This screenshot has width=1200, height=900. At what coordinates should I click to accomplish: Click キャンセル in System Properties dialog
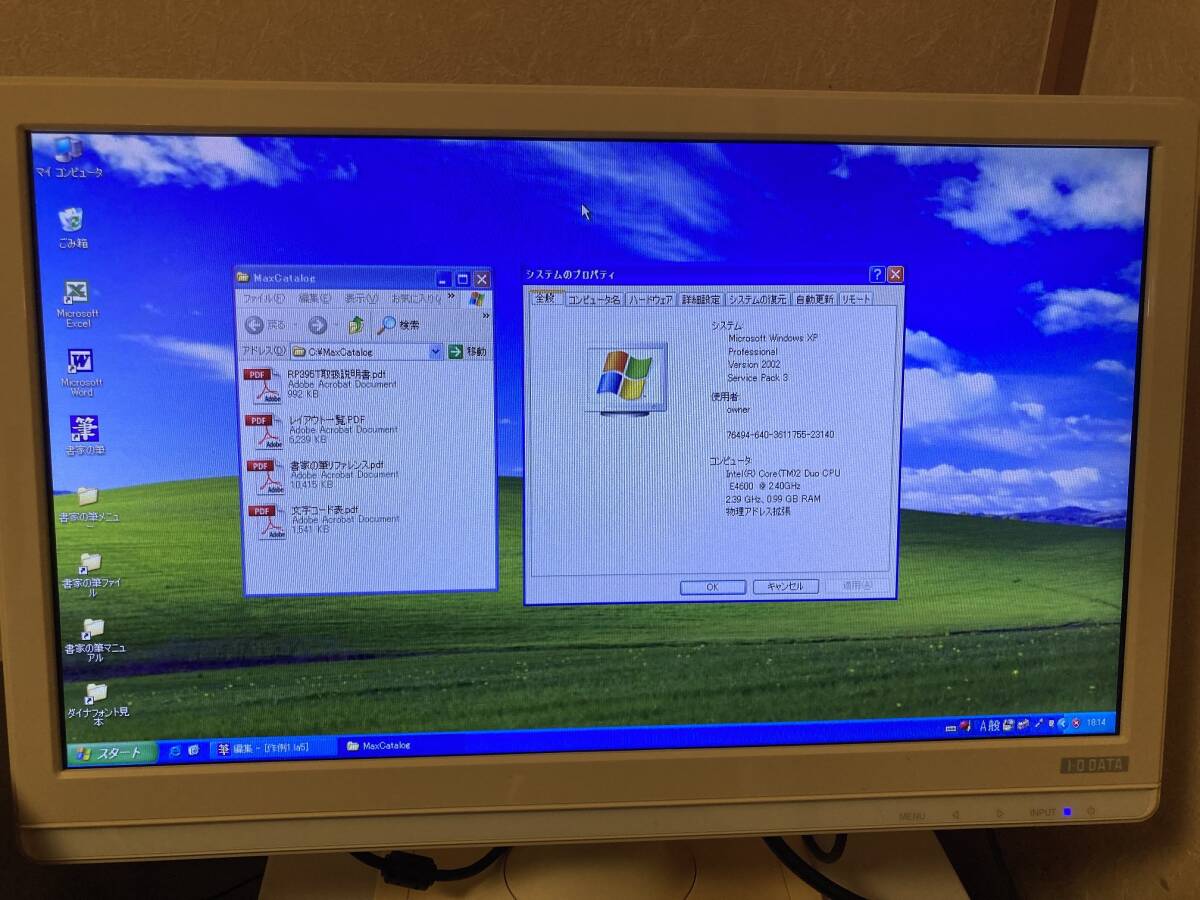pos(786,587)
